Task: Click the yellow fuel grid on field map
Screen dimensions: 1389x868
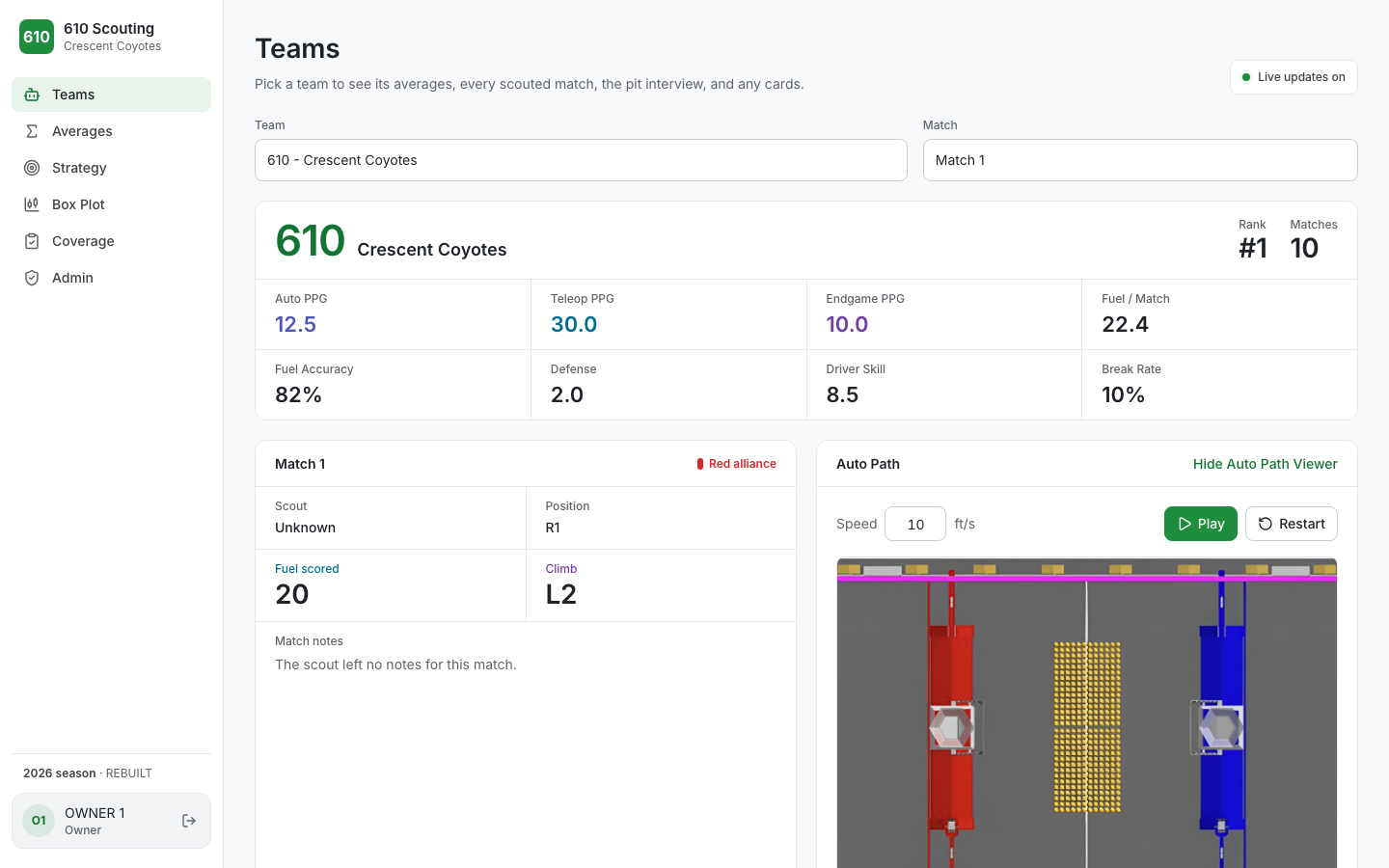Action: [x=1087, y=726]
